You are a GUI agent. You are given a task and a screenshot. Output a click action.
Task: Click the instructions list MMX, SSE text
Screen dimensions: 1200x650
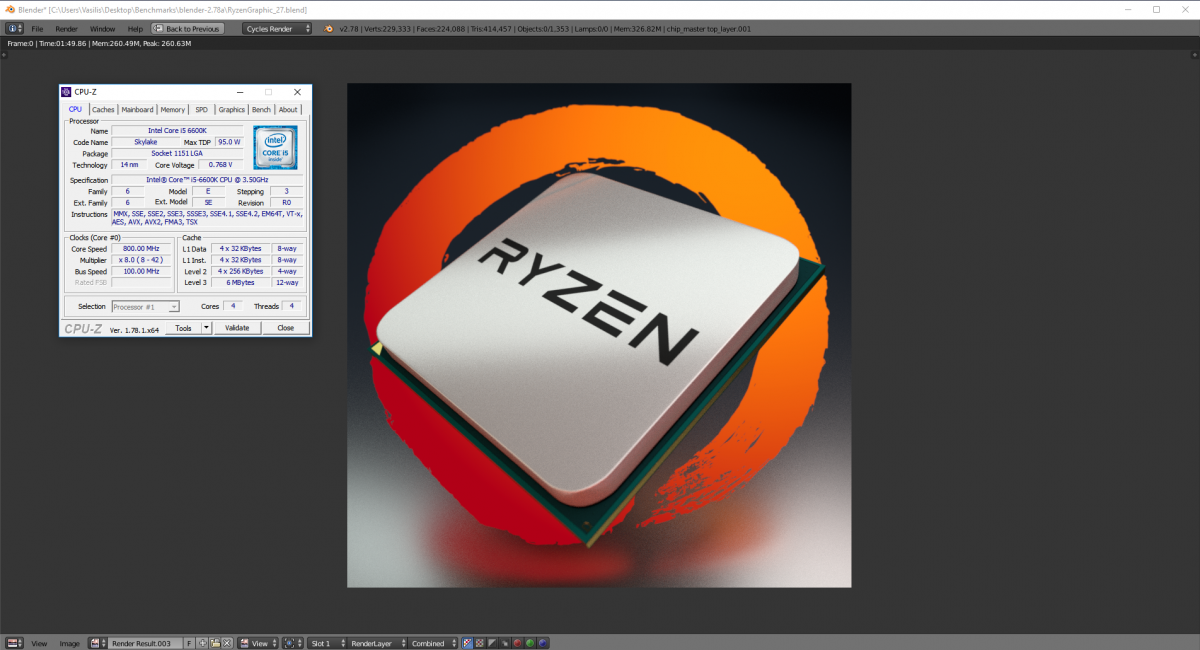[x=207, y=218]
